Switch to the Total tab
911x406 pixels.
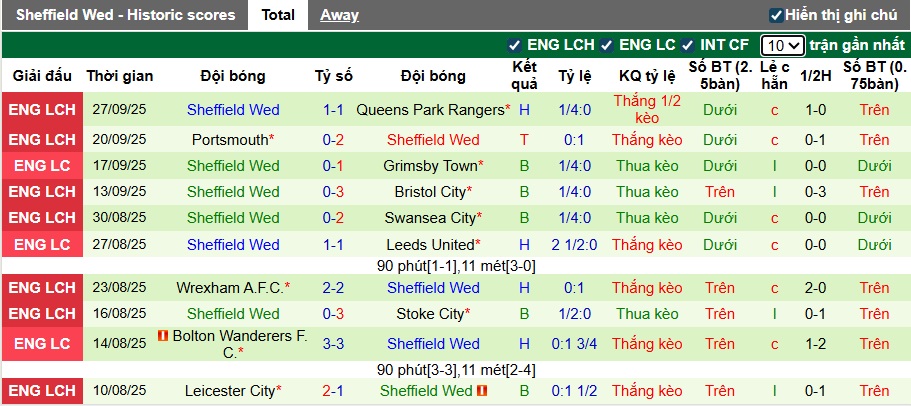coord(278,15)
